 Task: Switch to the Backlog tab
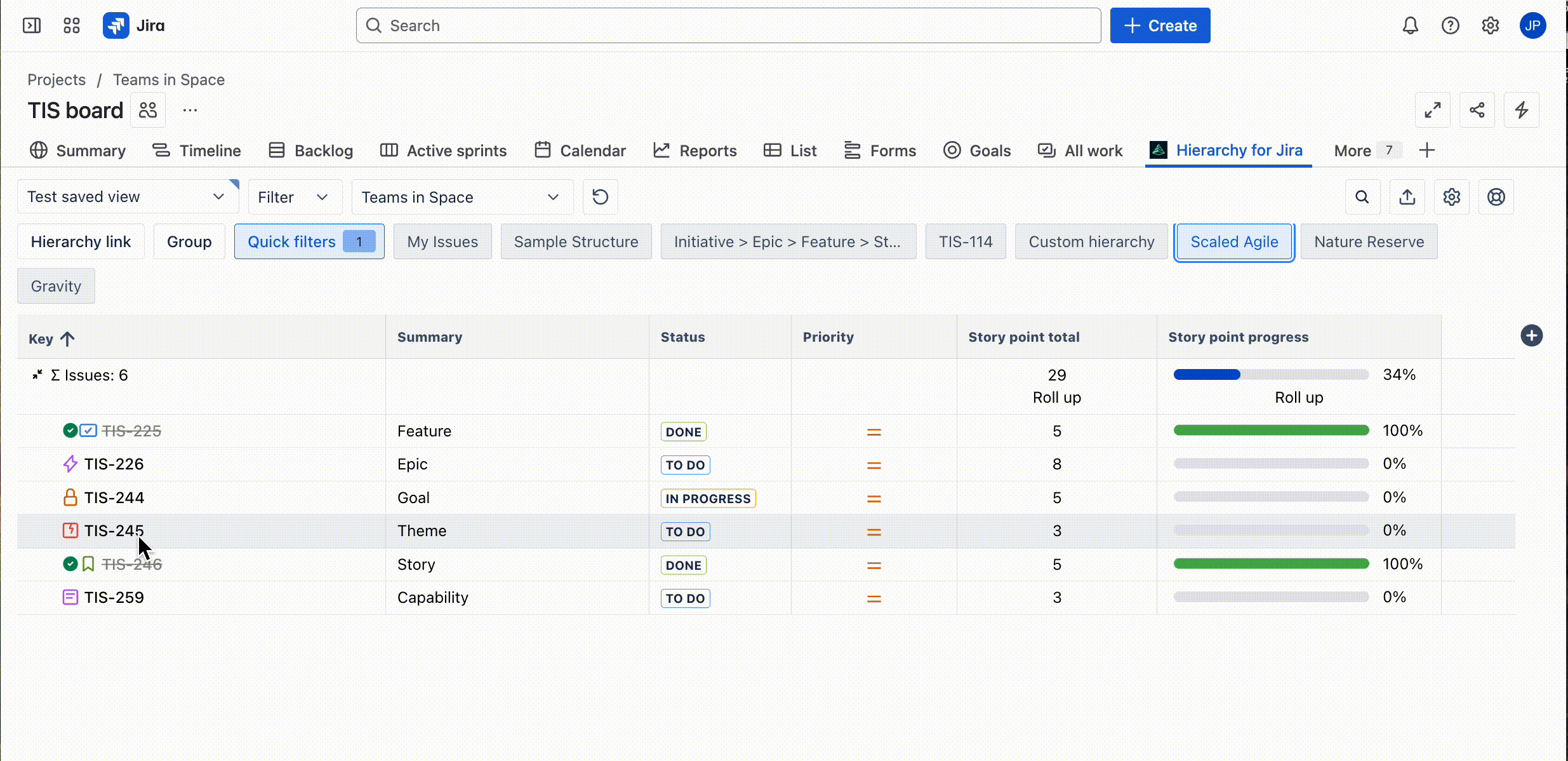310,151
